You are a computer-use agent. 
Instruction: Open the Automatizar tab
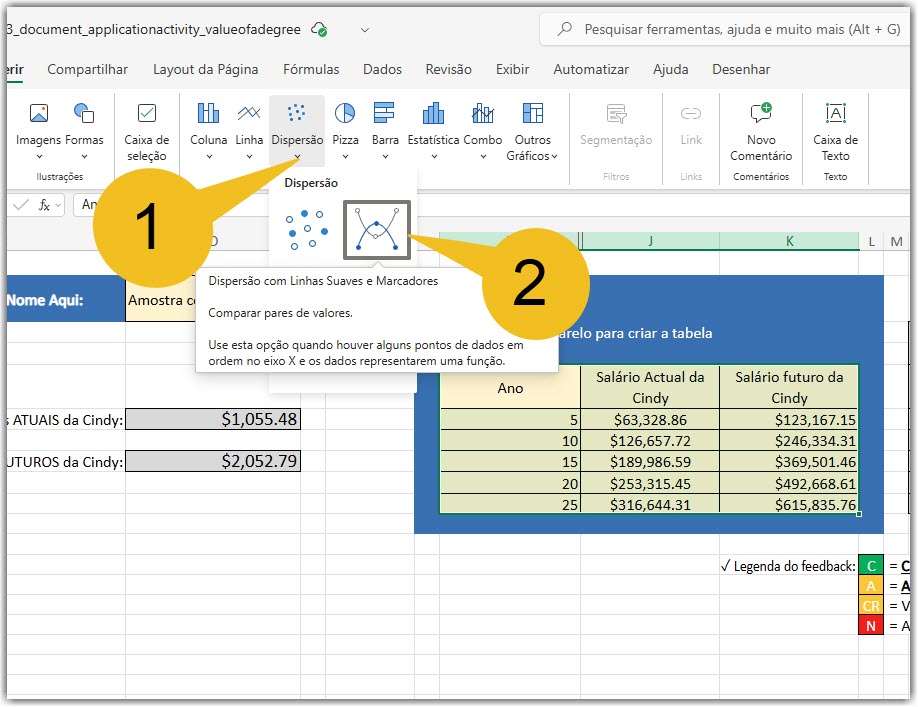point(591,70)
